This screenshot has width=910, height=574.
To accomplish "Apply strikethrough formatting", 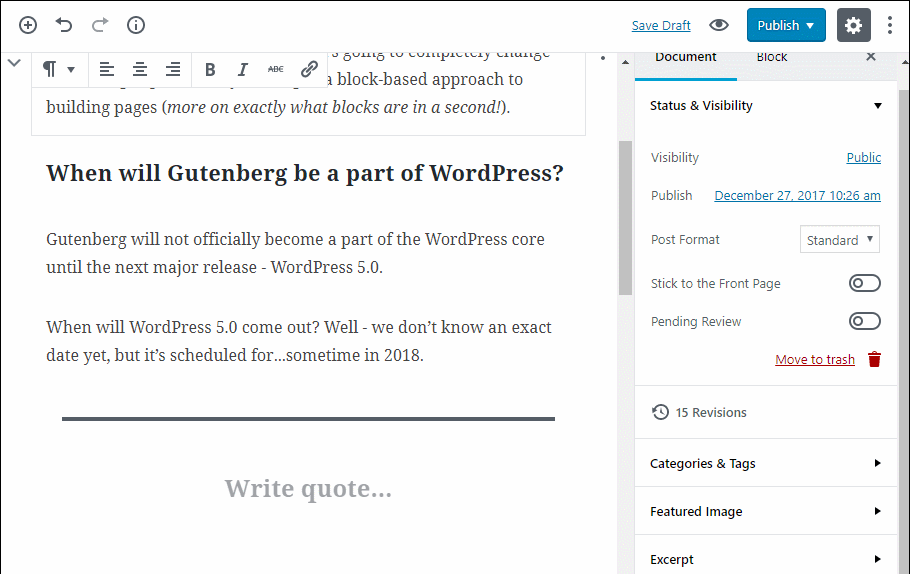I will pos(276,70).
